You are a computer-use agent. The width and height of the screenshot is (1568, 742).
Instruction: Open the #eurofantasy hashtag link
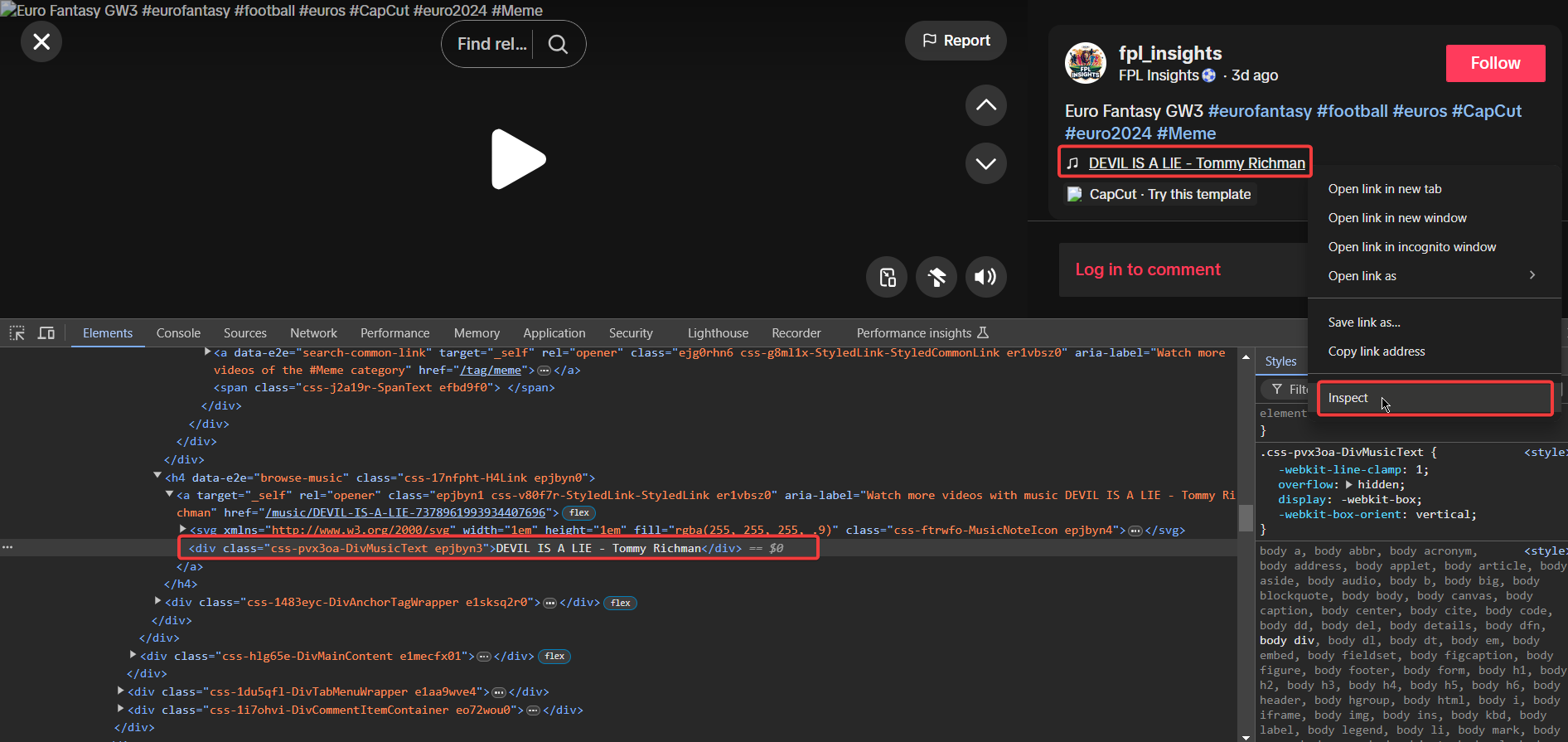pyautogui.click(x=1260, y=111)
